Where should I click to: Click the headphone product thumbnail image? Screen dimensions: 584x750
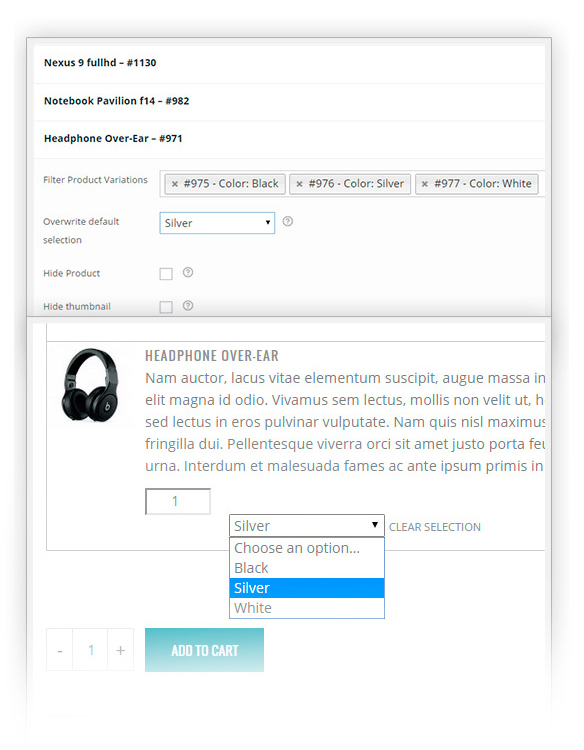tap(90, 386)
